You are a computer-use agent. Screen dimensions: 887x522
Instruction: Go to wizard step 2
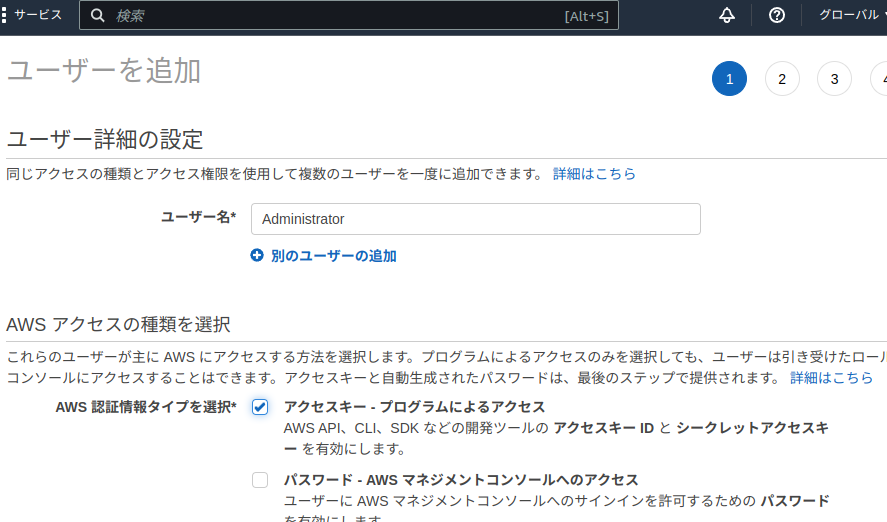[782, 79]
